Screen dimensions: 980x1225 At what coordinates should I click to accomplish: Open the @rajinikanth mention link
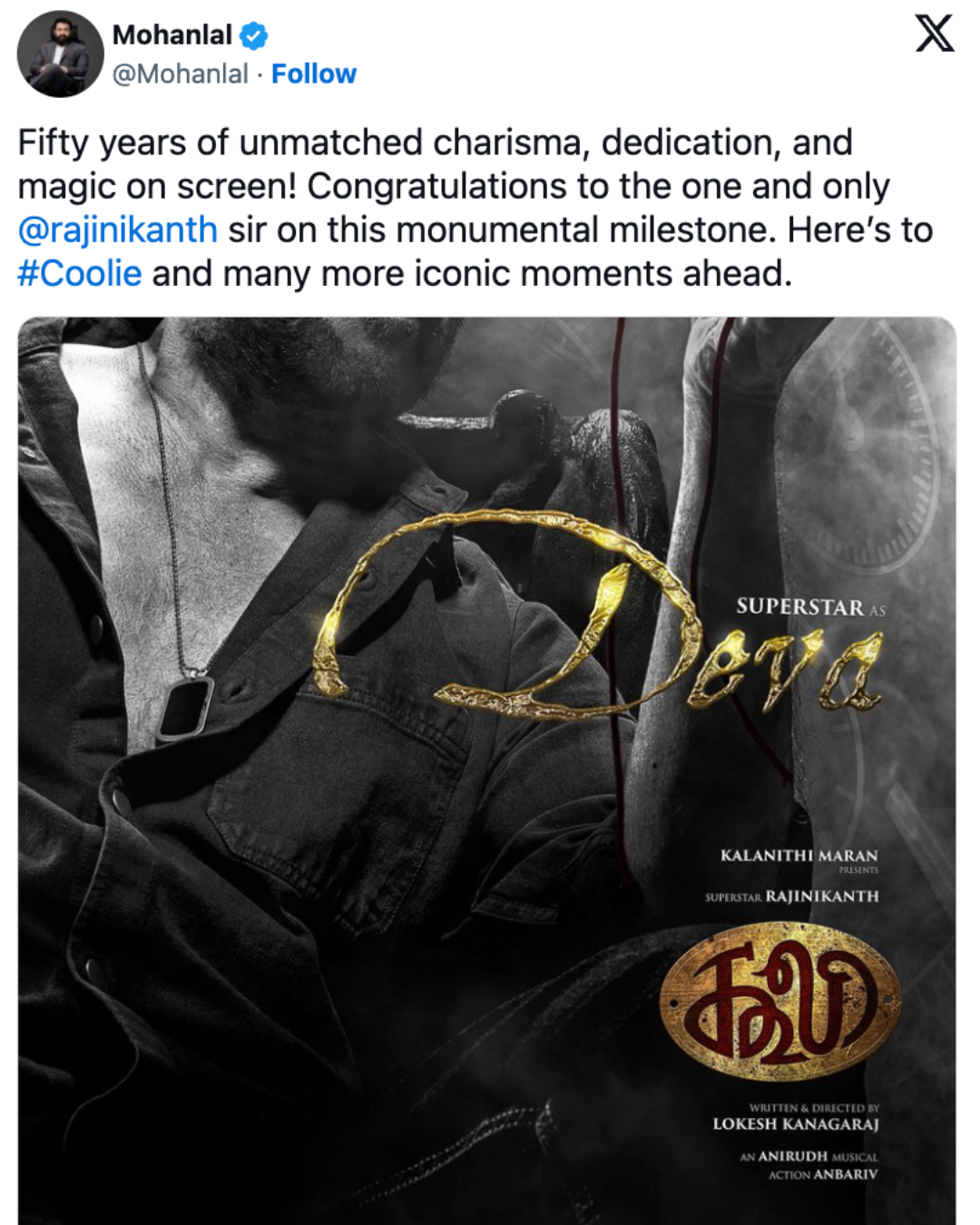tap(118, 230)
